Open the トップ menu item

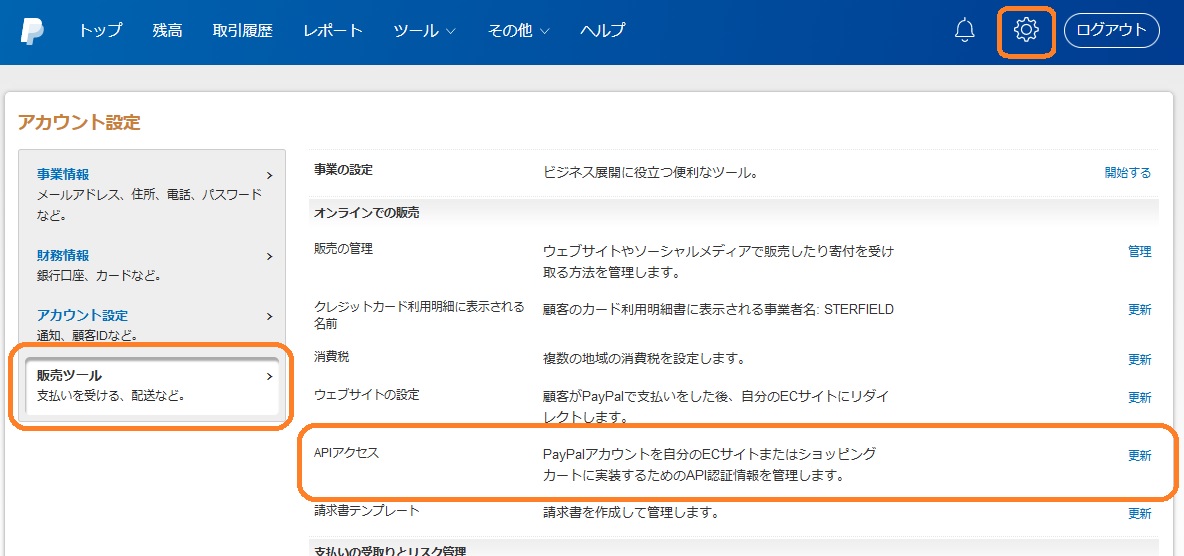pyautogui.click(x=100, y=31)
